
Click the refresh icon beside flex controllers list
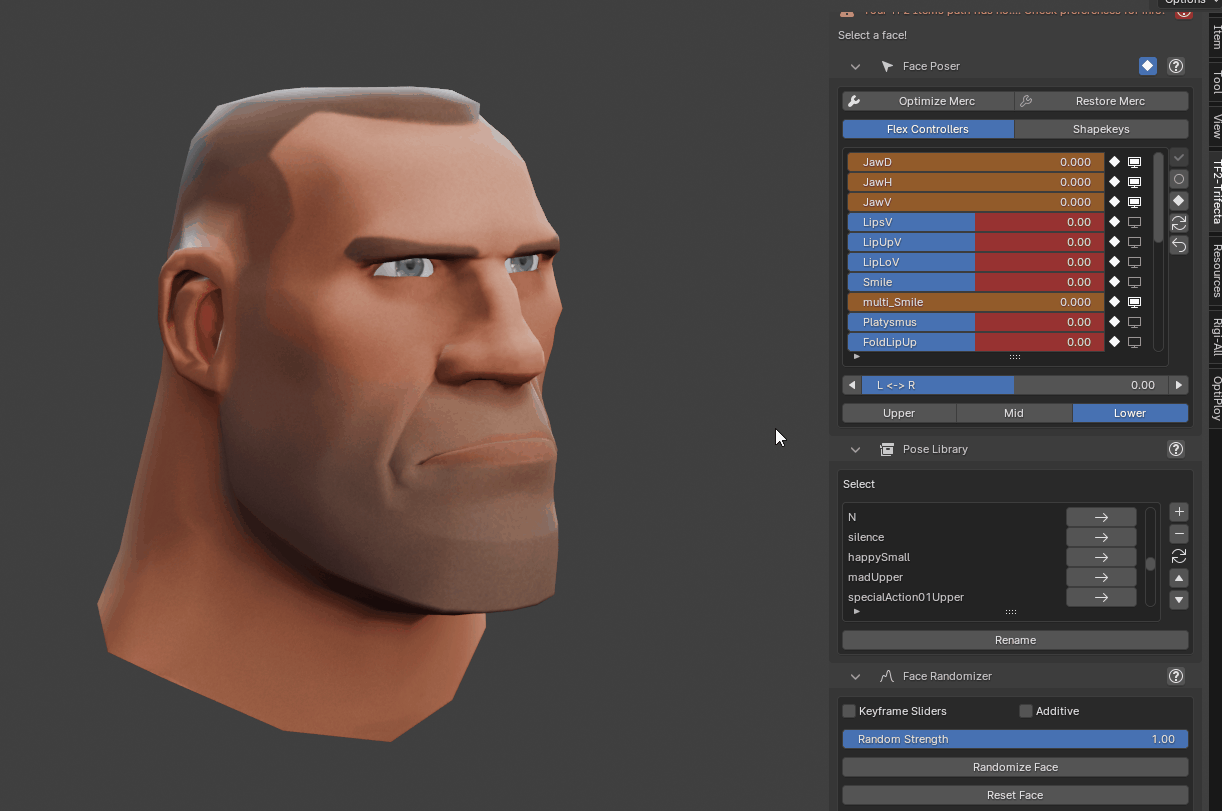pos(1179,223)
